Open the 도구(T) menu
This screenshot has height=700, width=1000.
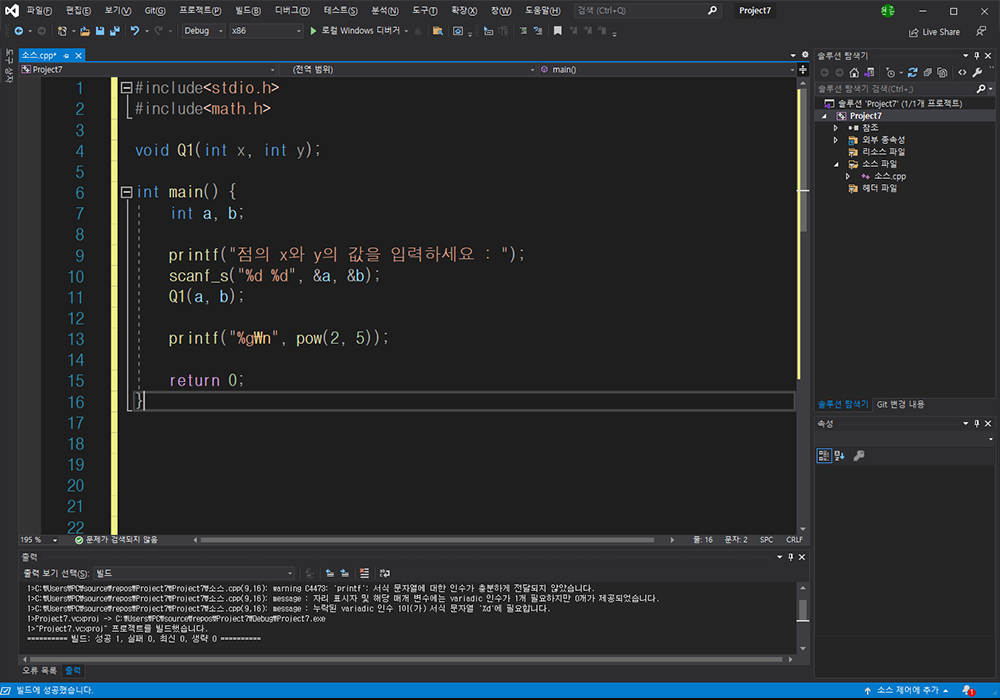[424, 10]
